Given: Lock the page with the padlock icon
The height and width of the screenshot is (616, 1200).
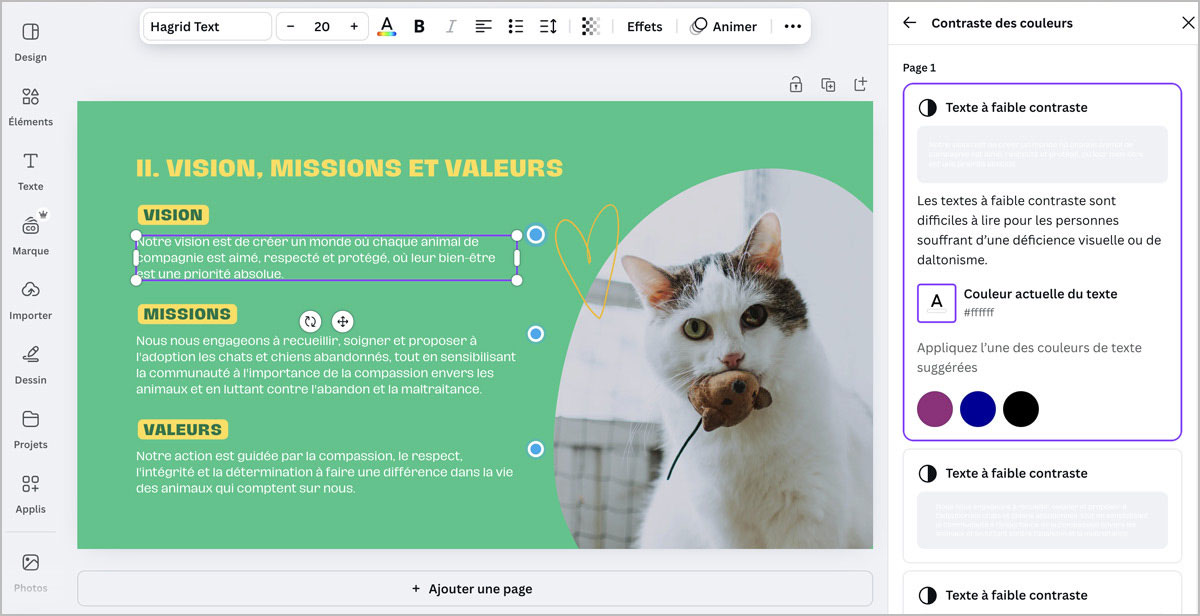Looking at the screenshot, I should (x=796, y=85).
